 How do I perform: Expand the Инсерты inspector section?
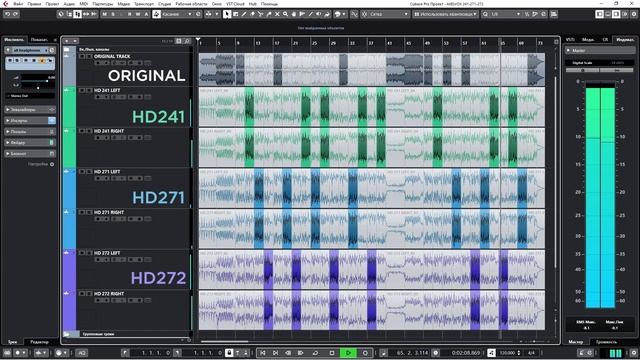point(30,120)
